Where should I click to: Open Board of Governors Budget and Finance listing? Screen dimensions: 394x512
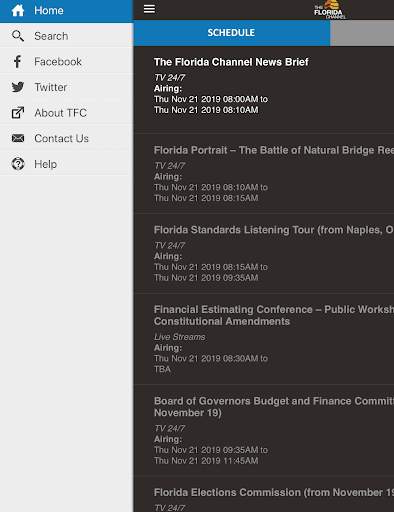[264, 430]
